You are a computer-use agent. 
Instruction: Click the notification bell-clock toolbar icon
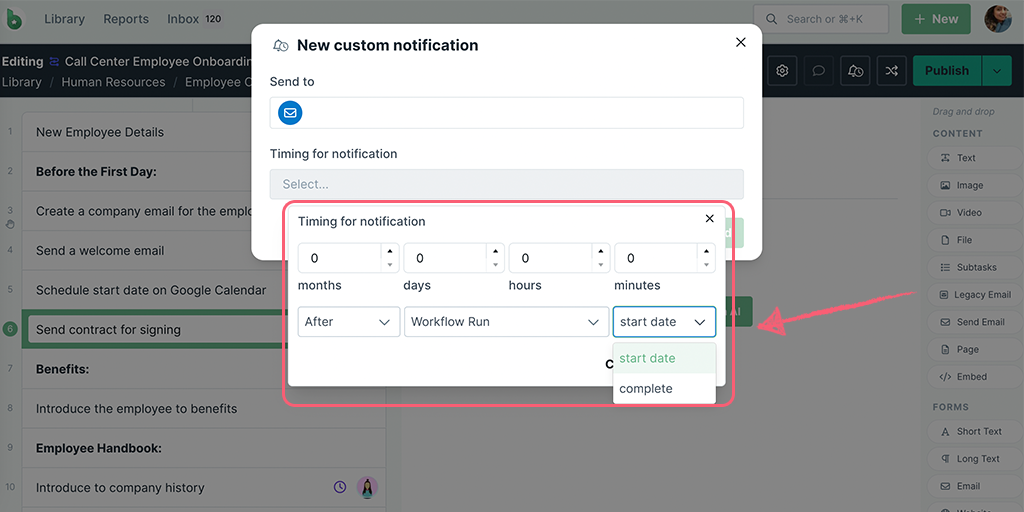pos(855,71)
